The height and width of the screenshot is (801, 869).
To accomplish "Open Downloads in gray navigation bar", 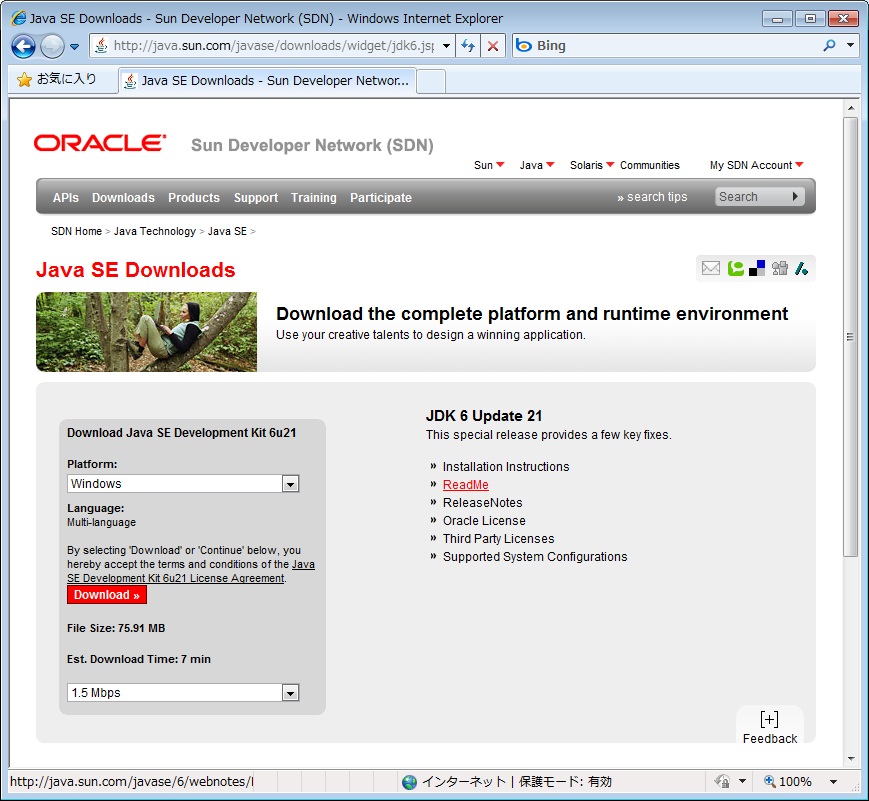I will (x=123, y=198).
